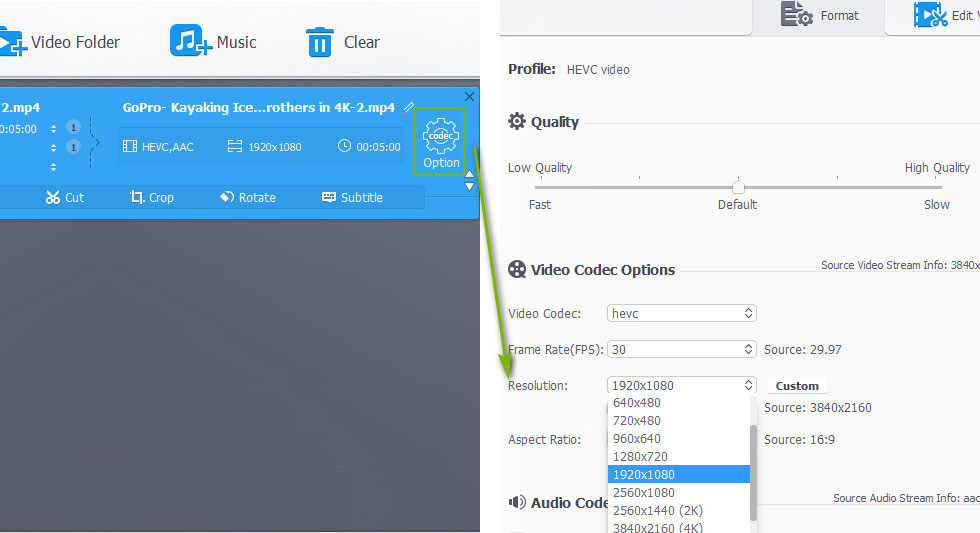This screenshot has height=533, width=980.
Task: Click the Music add icon
Action: pyautogui.click(x=188, y=42)
